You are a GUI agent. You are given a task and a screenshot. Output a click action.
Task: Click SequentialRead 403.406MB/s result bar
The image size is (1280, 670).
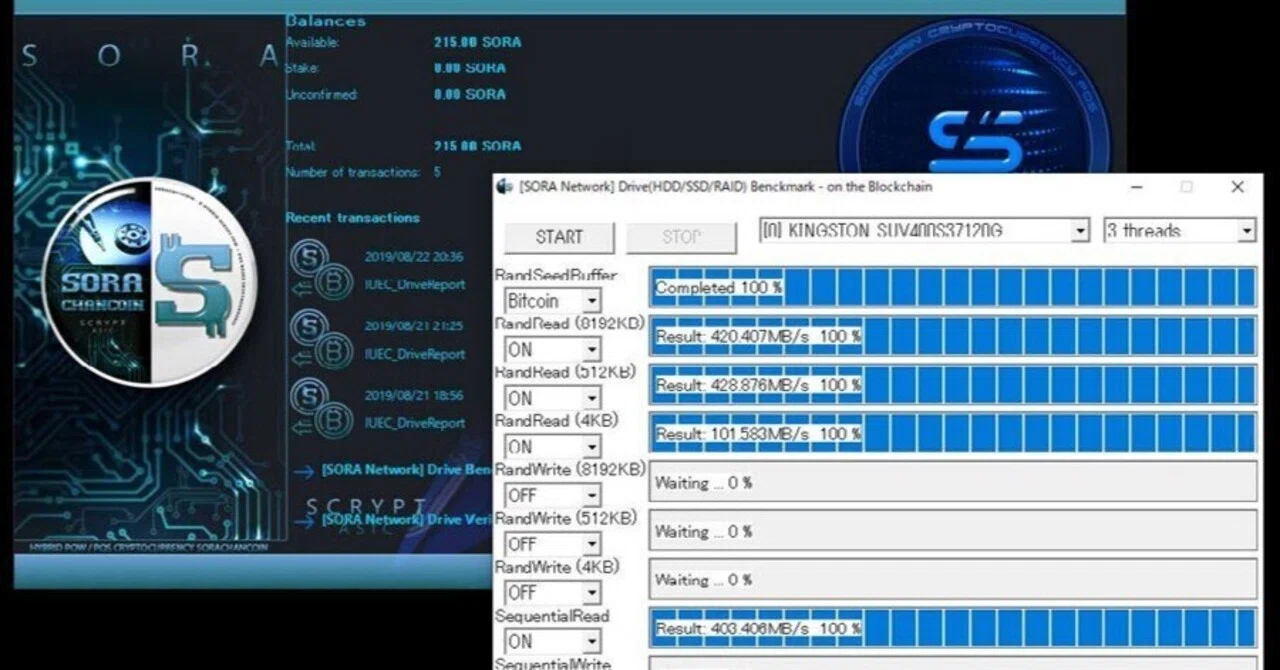click(953, 628)
